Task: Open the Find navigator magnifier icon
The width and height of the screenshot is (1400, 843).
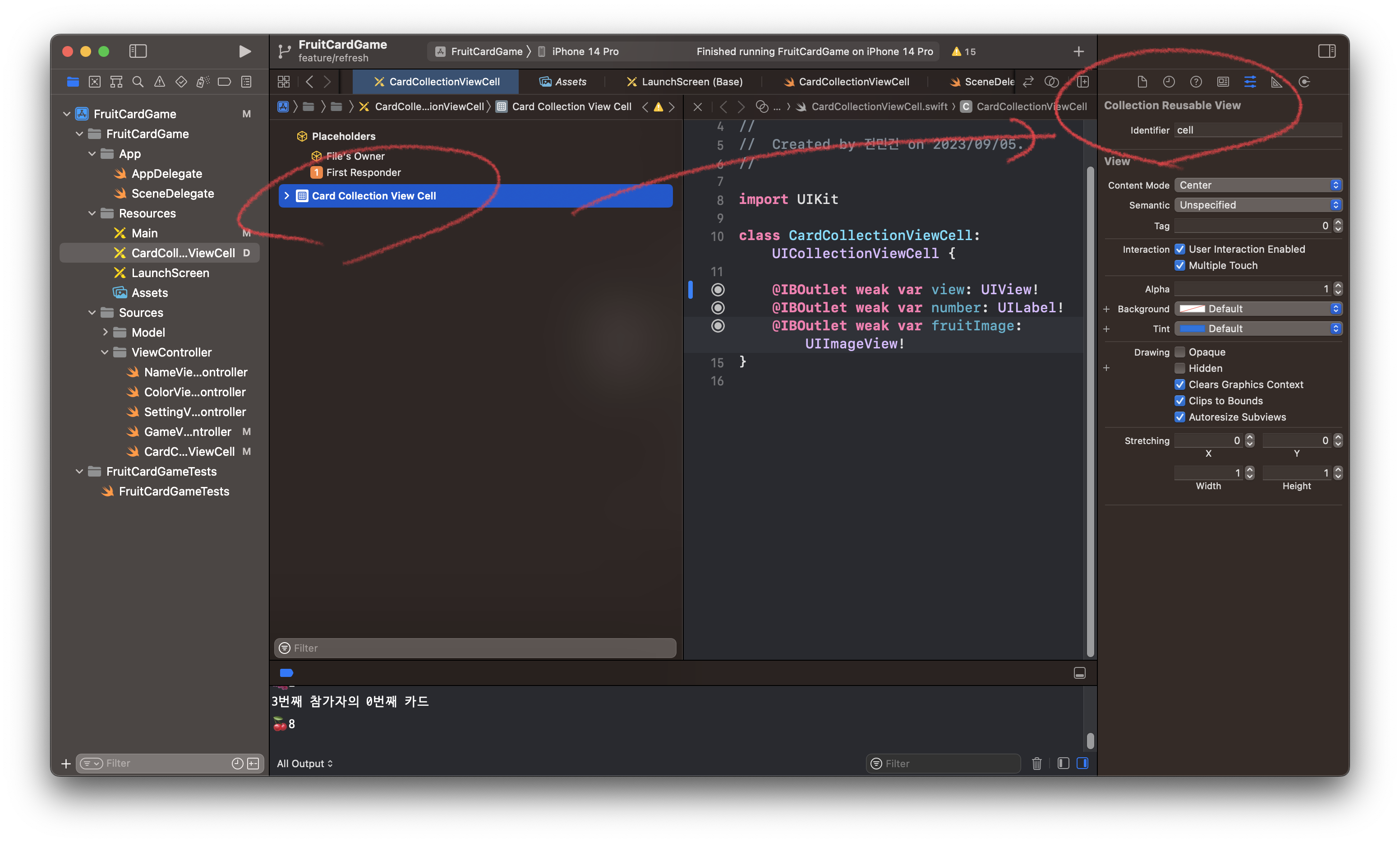Action: click(x=138, y=82)
